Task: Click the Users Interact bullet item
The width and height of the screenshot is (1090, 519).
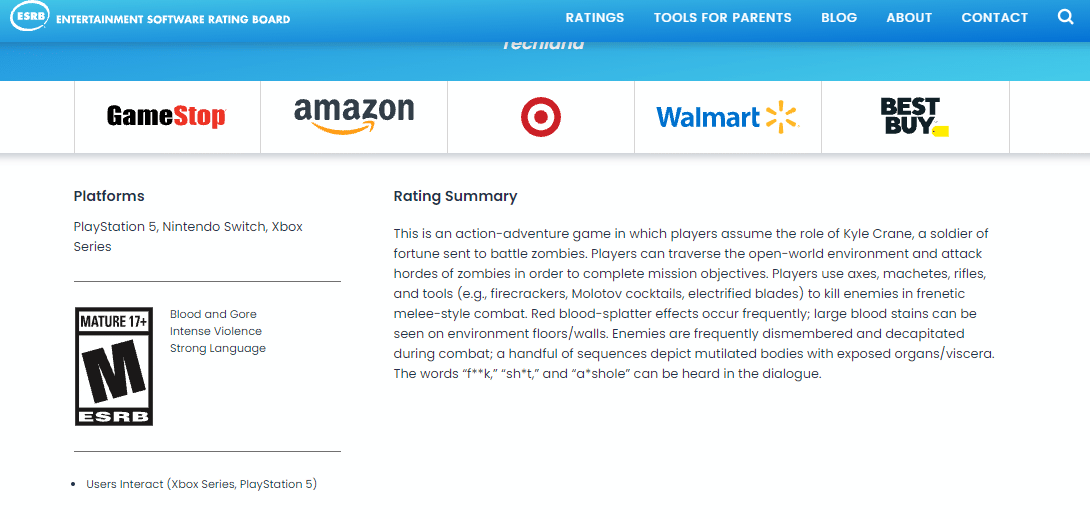Action: (202, 484)
